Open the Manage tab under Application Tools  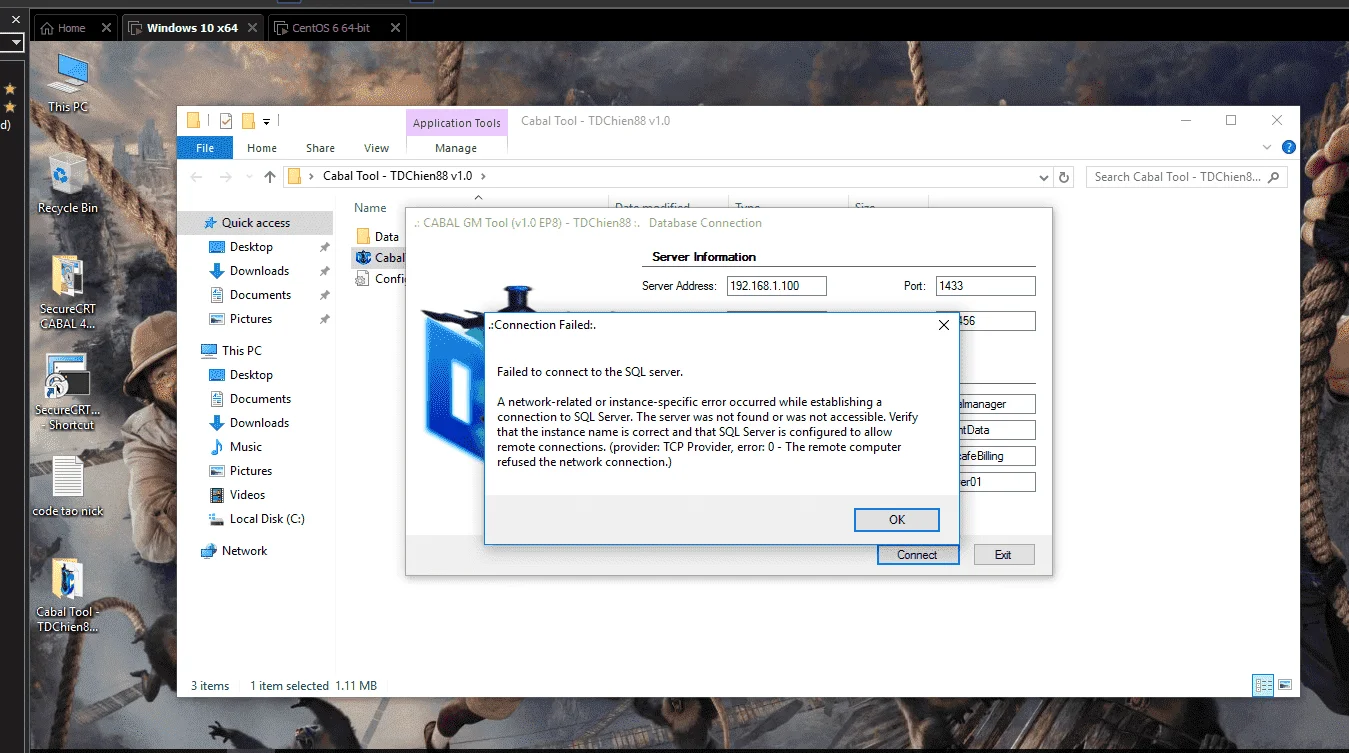click(x=456, y=148)
